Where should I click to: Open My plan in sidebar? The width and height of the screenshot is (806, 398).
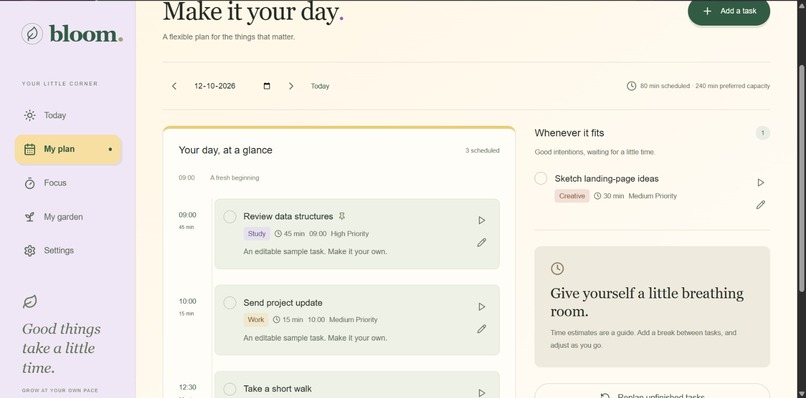click(68, 149)
